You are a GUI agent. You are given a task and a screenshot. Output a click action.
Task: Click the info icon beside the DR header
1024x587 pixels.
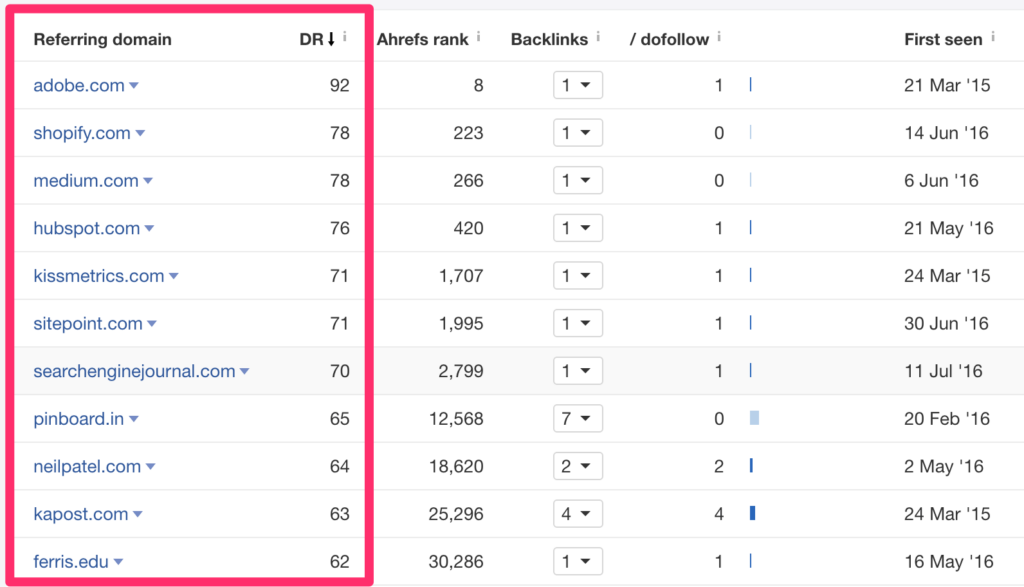pos(345,37)
